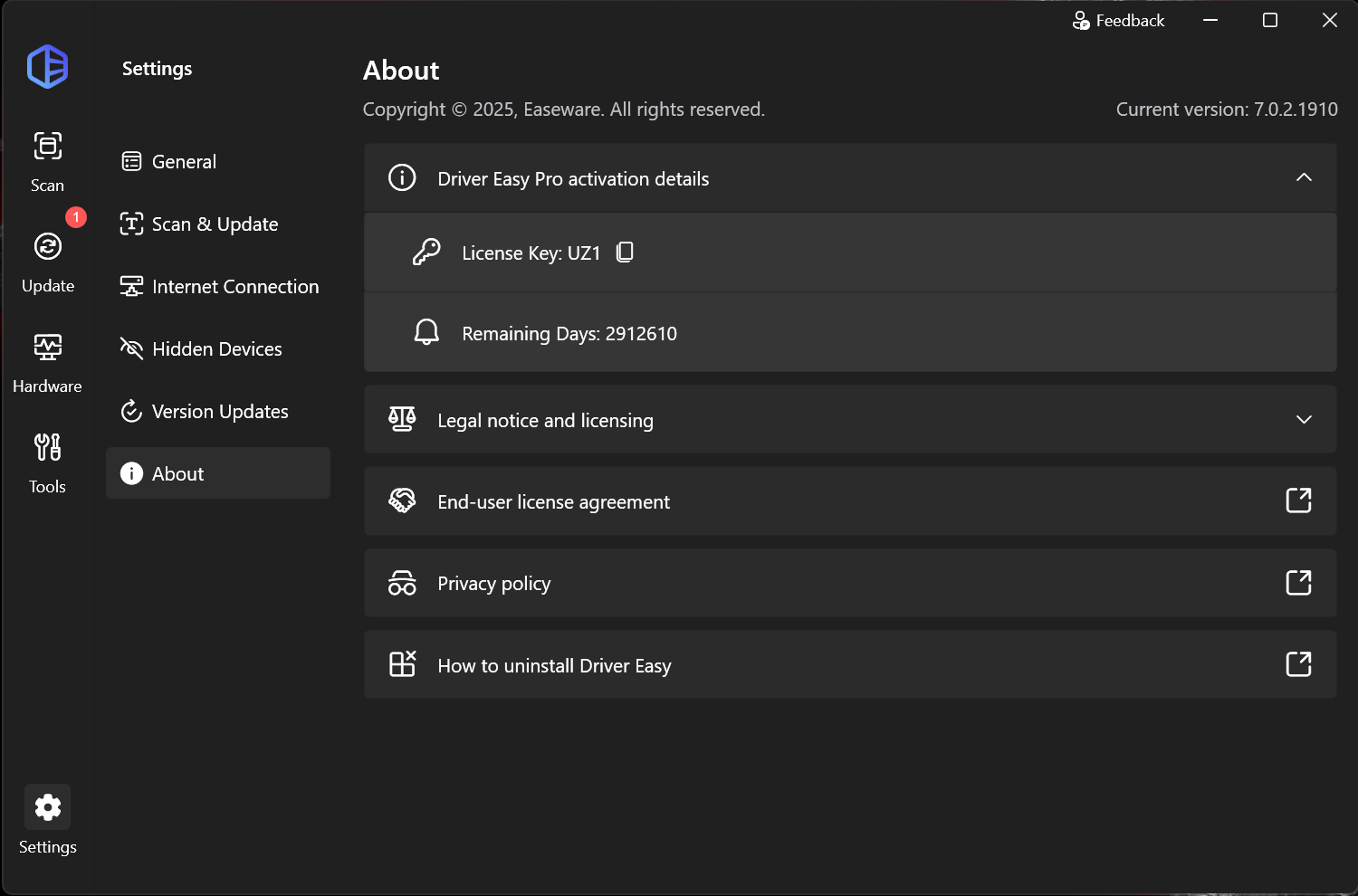Open uninstall guide external link icon
The height and width of the screenshot is (896, 1358).
1298,664
